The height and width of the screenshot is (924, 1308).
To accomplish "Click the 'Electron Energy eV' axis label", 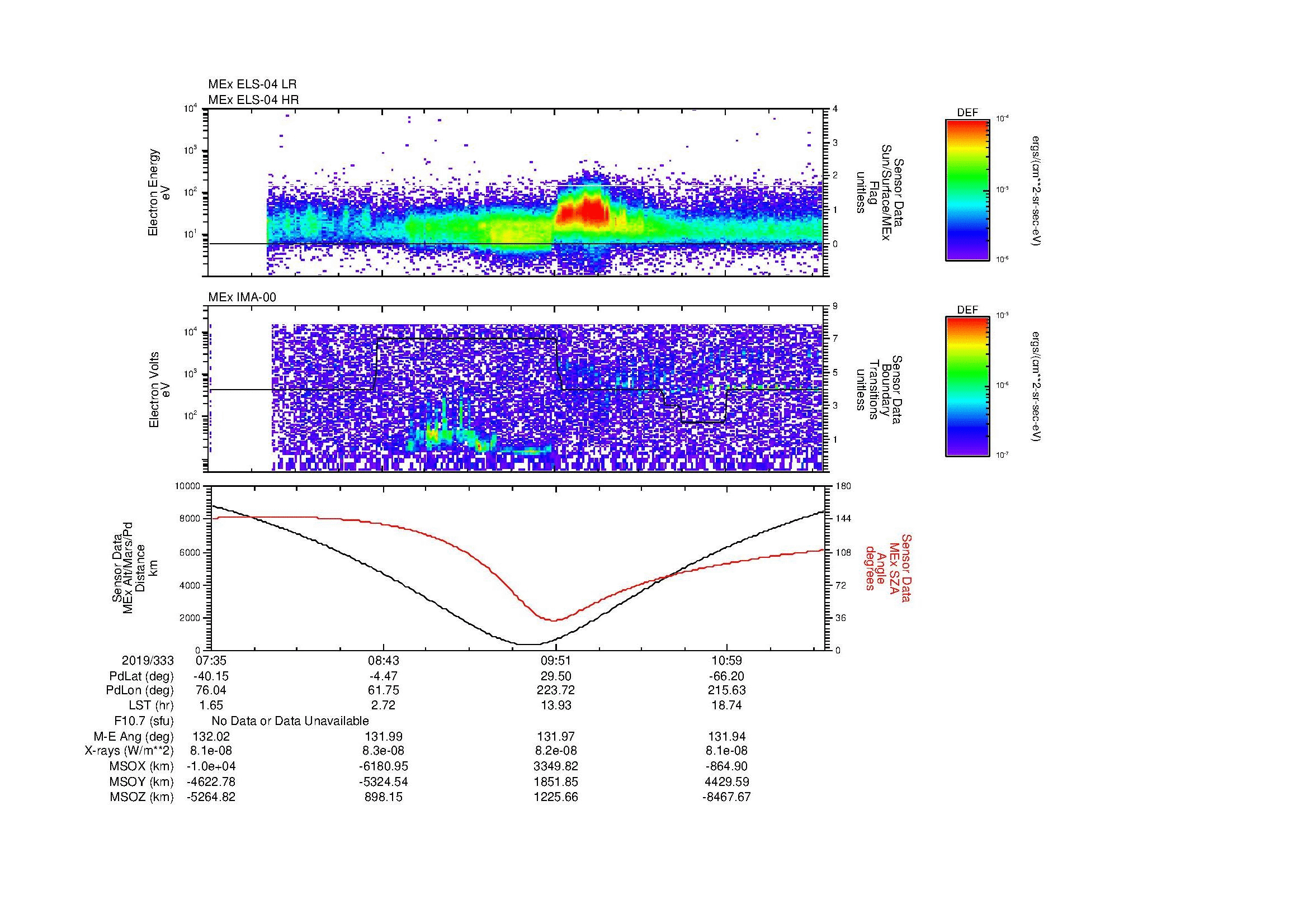I will coord(159,192).
